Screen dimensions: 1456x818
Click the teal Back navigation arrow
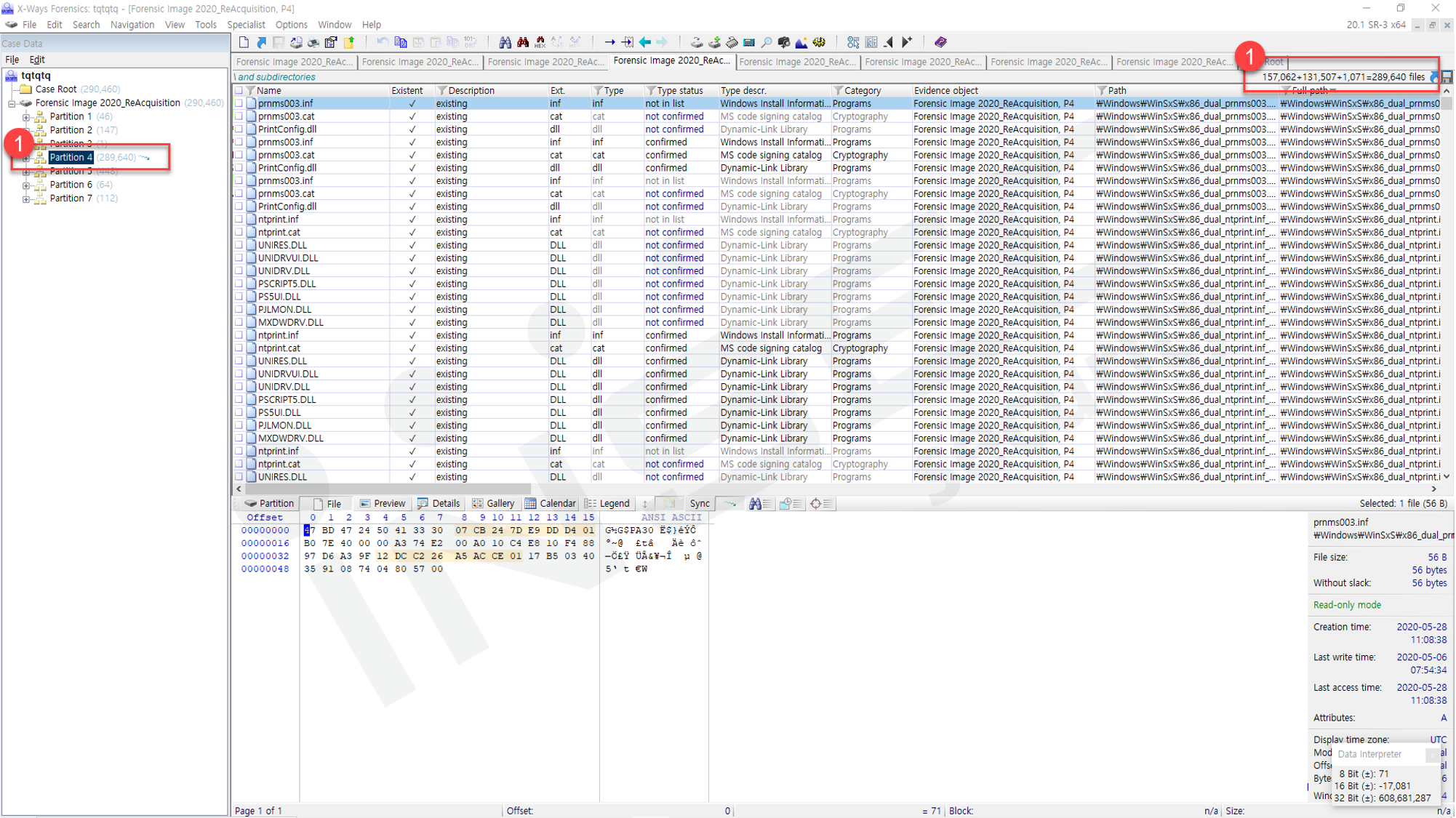point(644,42)
